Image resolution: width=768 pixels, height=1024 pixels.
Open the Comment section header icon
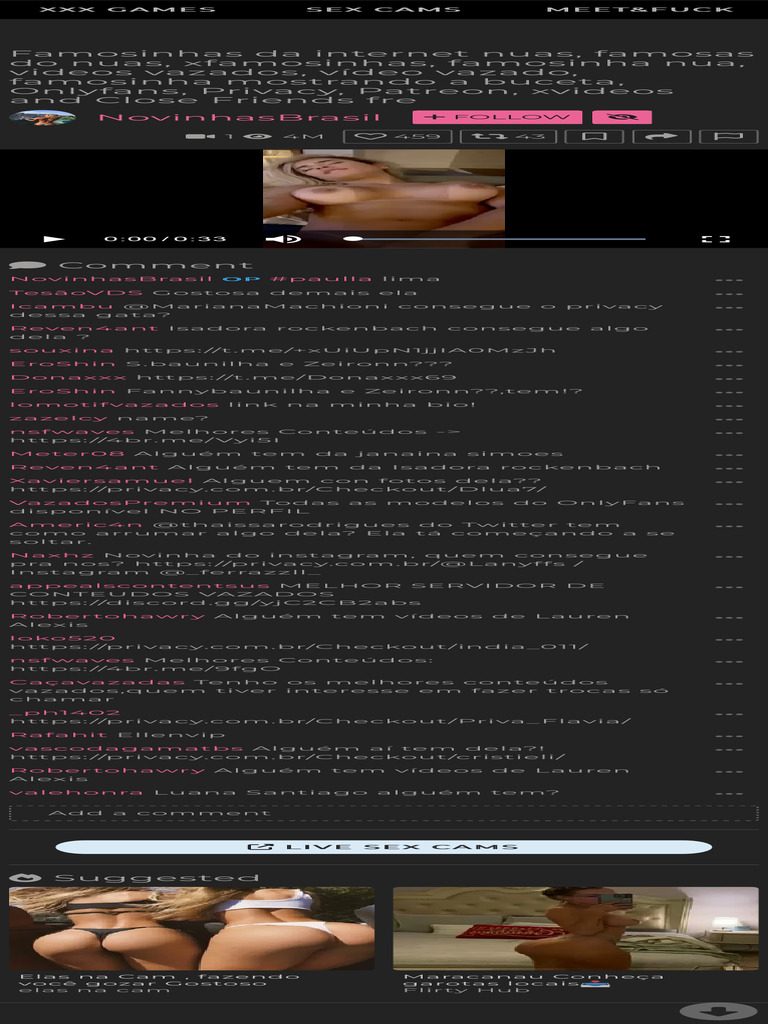tap(27, 266)
